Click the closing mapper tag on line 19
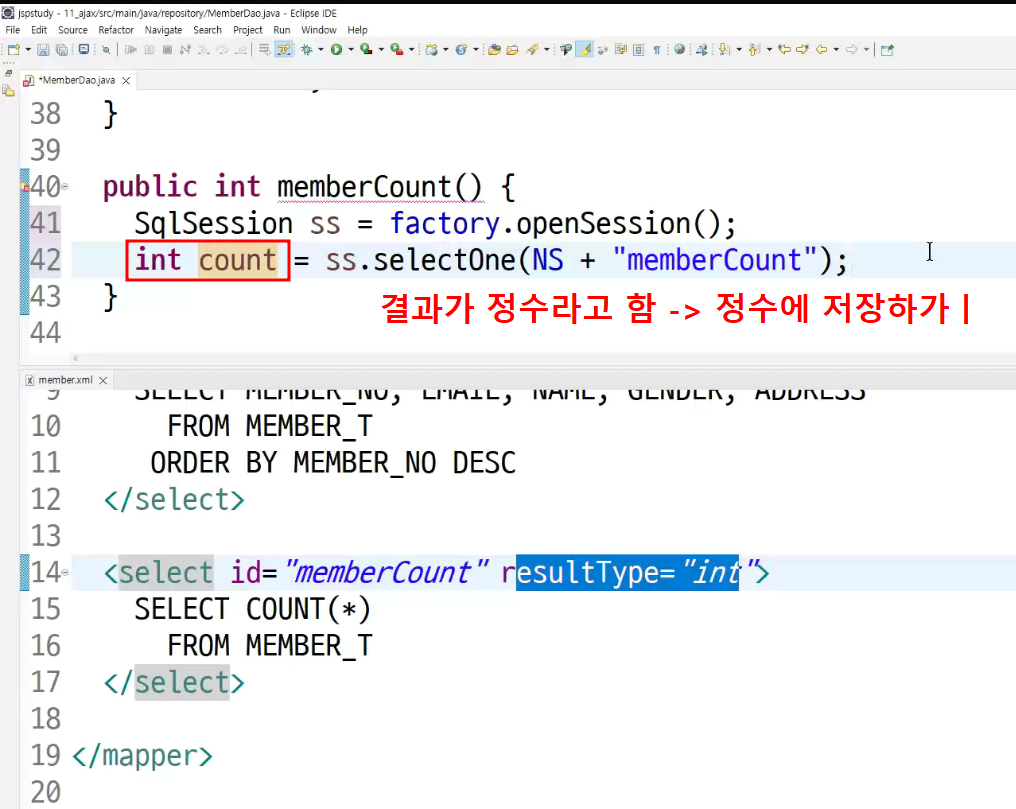This screenshot has height=809, width=1016. pos(143,756)
